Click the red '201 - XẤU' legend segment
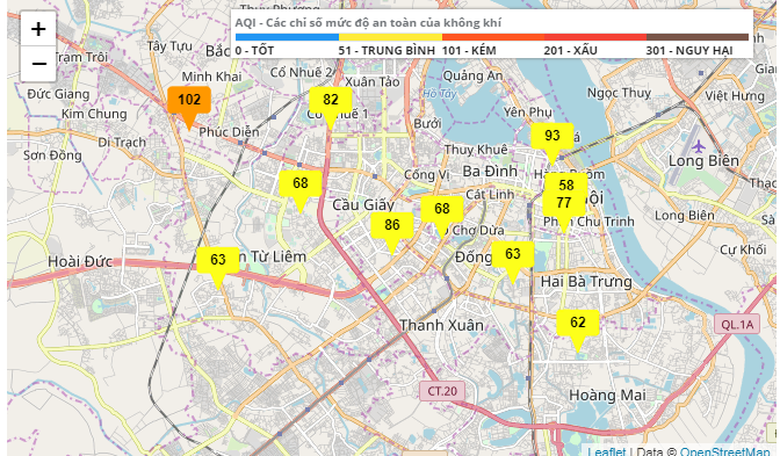Viewport: 780px width, 456px height. pyautogui.click(x=595, y=37)
